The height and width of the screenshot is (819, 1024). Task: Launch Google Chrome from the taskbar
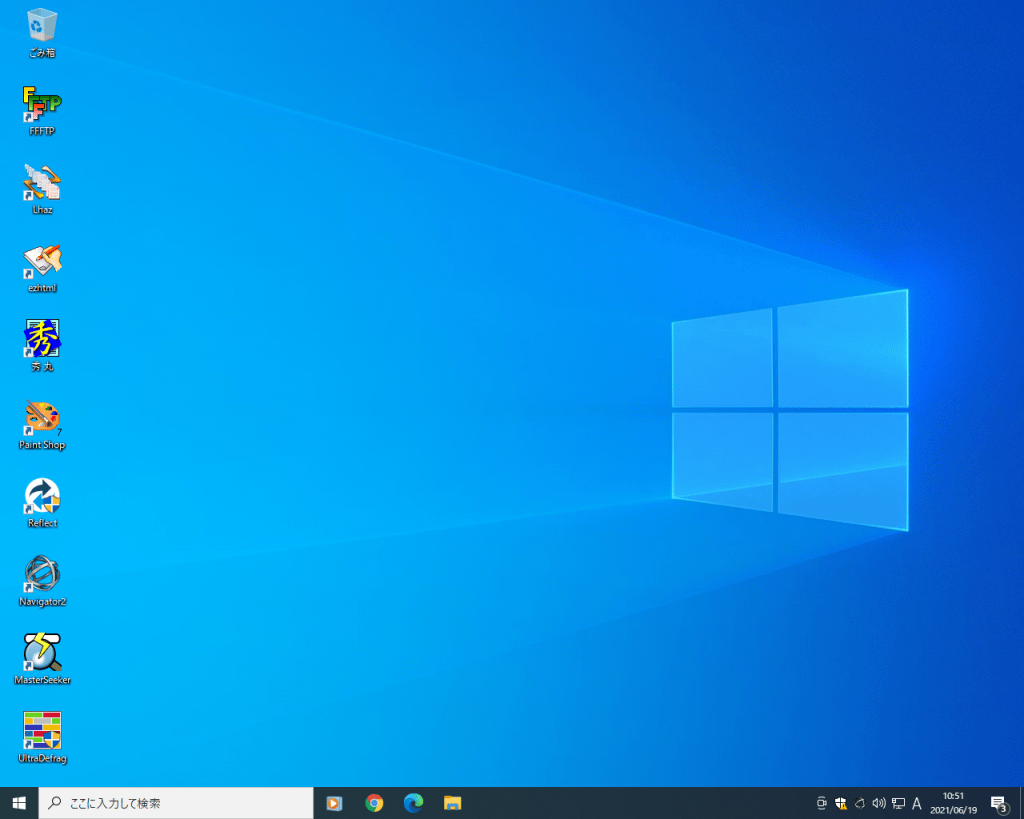click(374, 803)
